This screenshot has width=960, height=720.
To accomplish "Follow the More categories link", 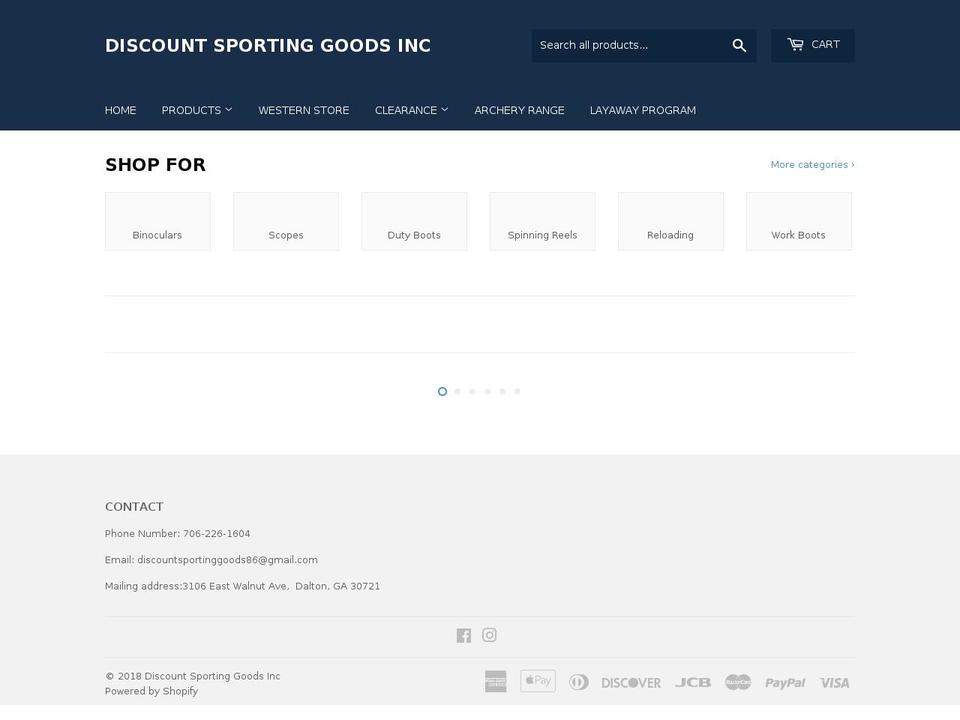I will point(812,165).
